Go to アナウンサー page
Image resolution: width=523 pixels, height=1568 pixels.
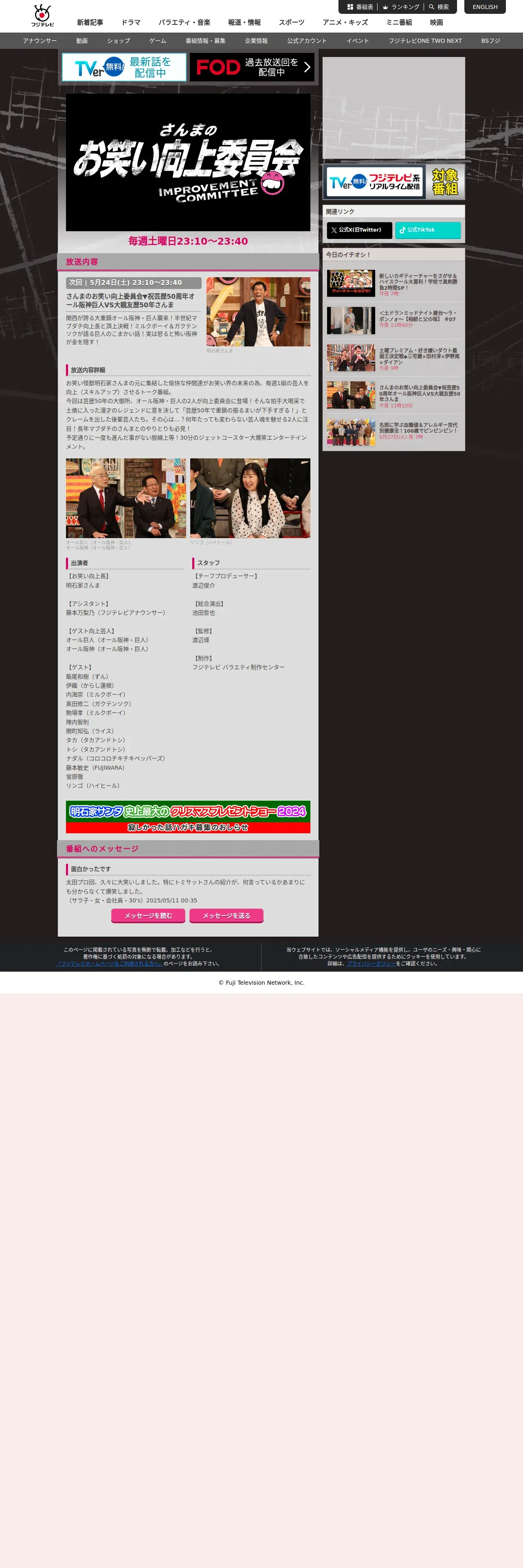coord(40,41)
